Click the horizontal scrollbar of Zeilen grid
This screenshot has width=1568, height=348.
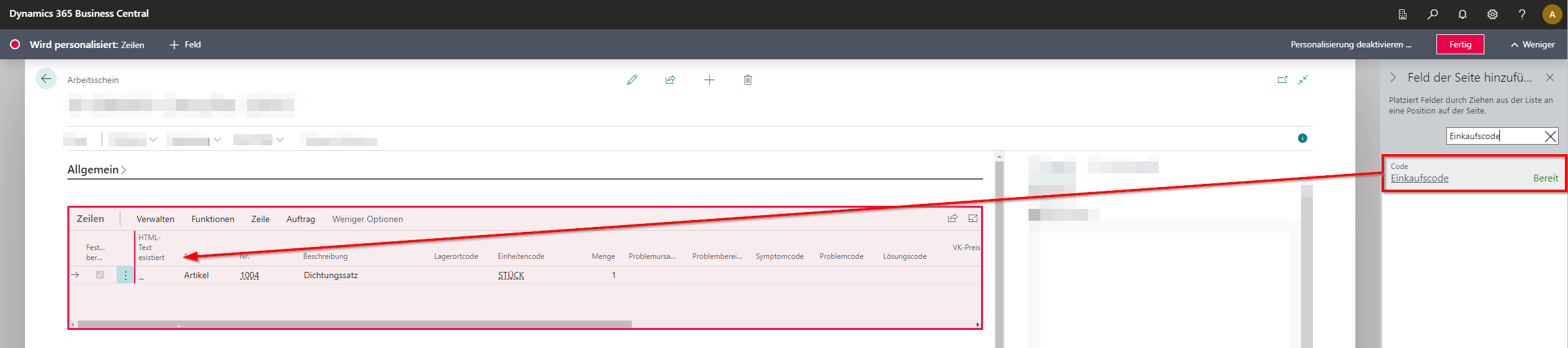pos(354,324)
